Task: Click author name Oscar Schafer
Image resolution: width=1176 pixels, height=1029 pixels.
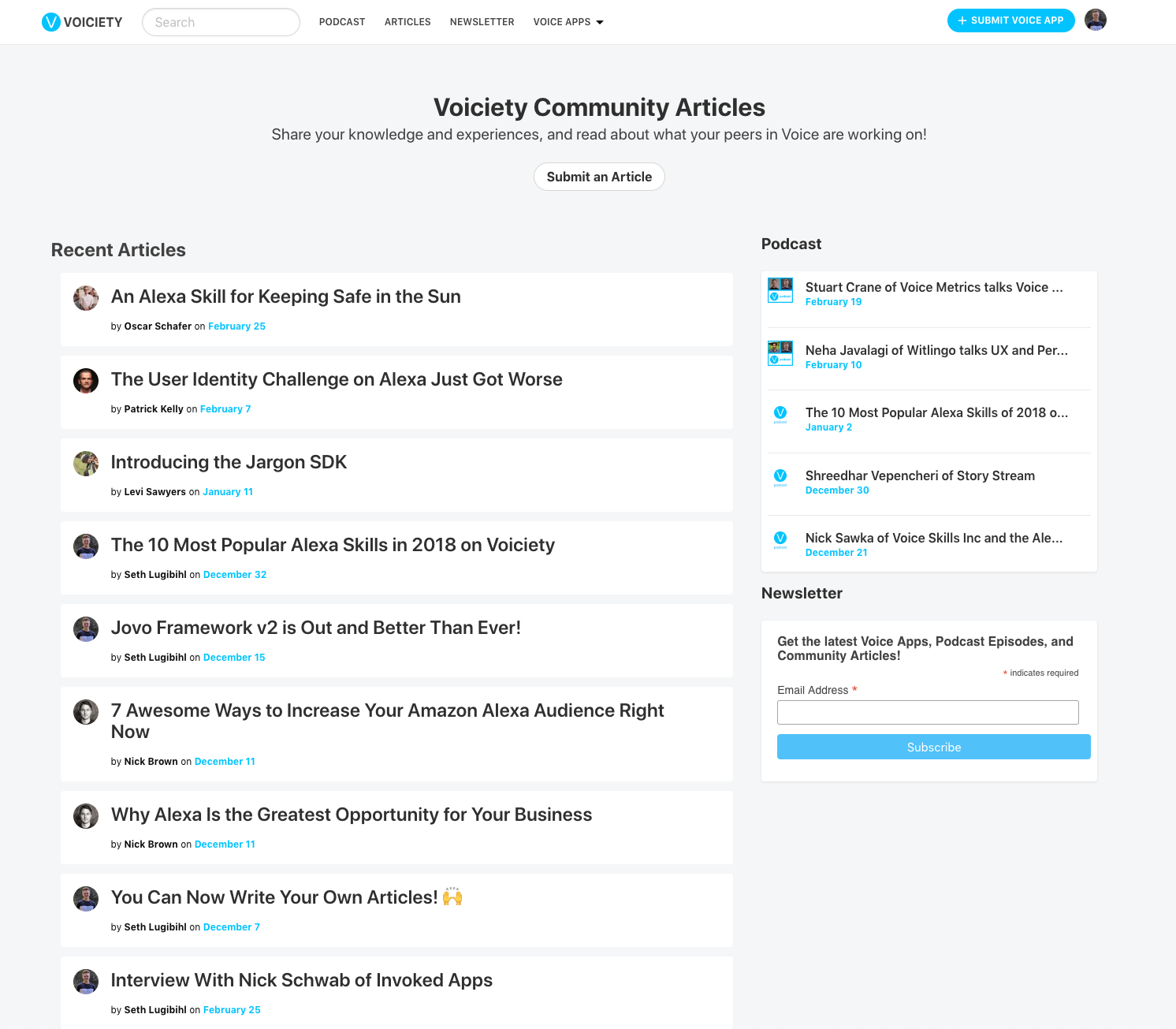Action: click(x=158, y=326)
